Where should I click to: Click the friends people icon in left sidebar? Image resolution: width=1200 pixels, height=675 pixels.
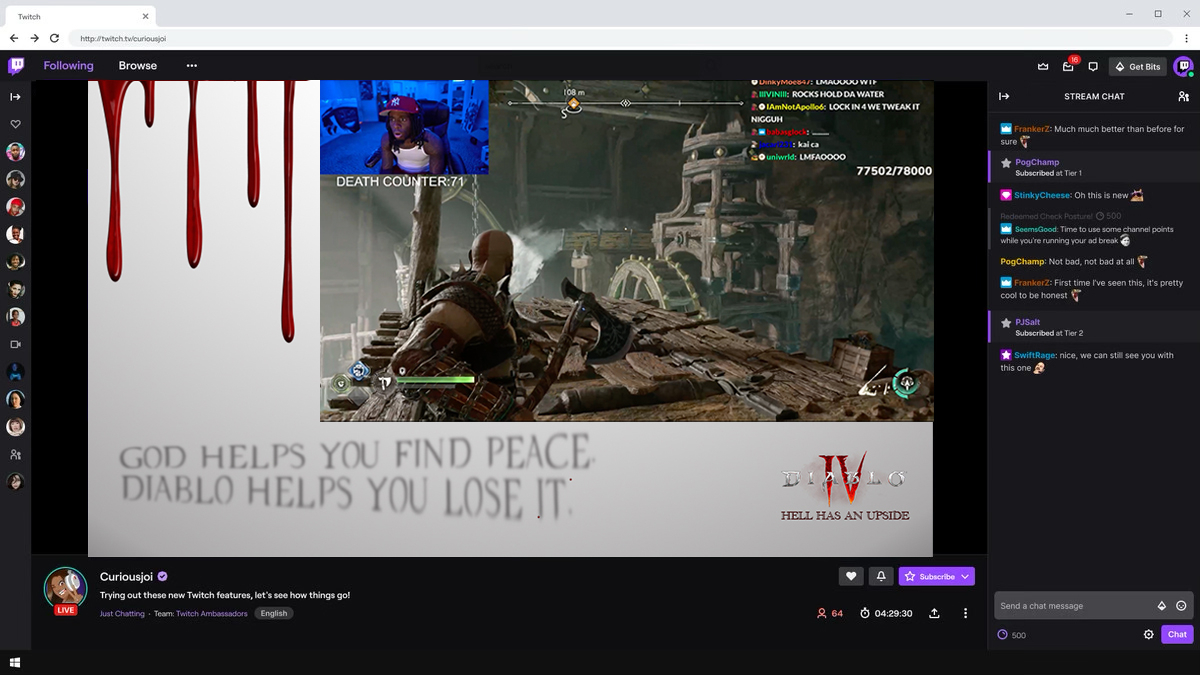15,454
